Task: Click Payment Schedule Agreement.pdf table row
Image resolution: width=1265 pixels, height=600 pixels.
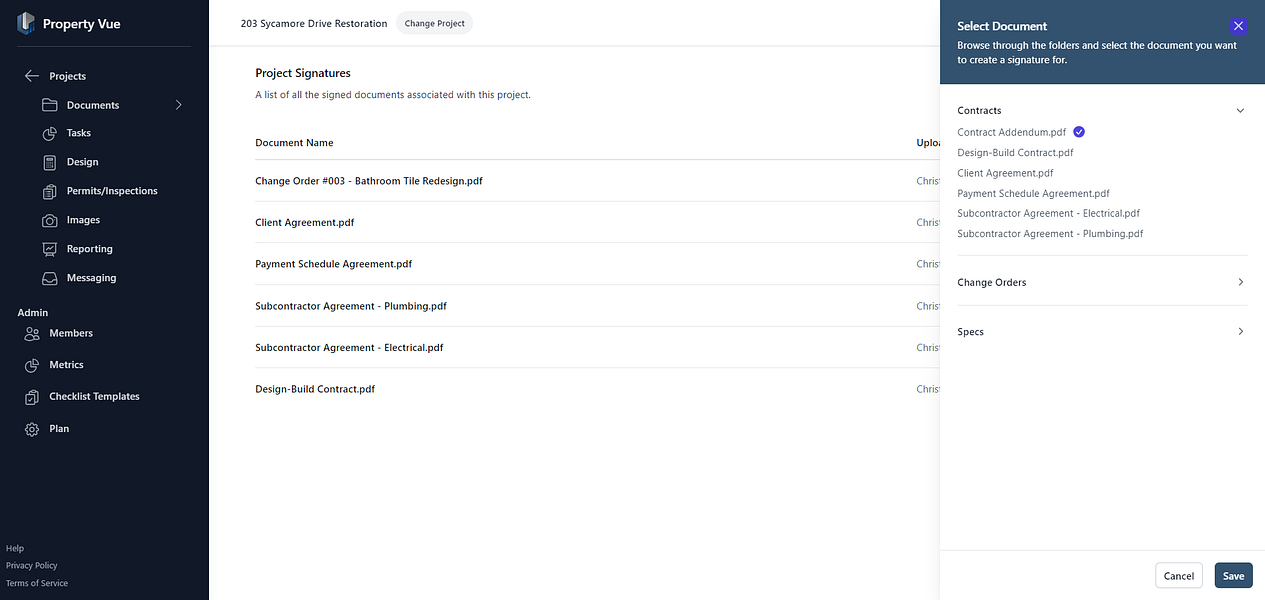Action: click(597, 264)
